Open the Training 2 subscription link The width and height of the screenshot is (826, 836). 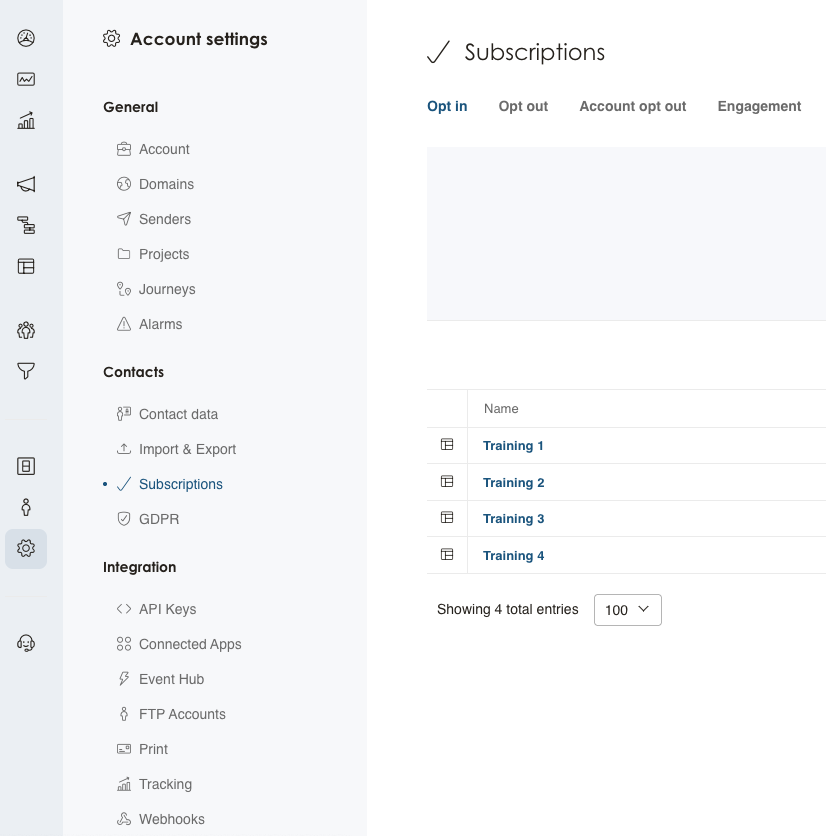[513, 482]
